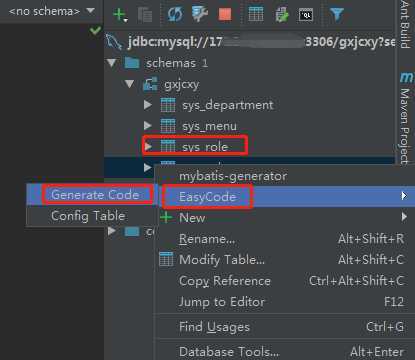Open Data Source Properties wrench icon
Image resolution: width=415 pixels, height=360 pixels.
pyautogui.click(x=200, y=14)
